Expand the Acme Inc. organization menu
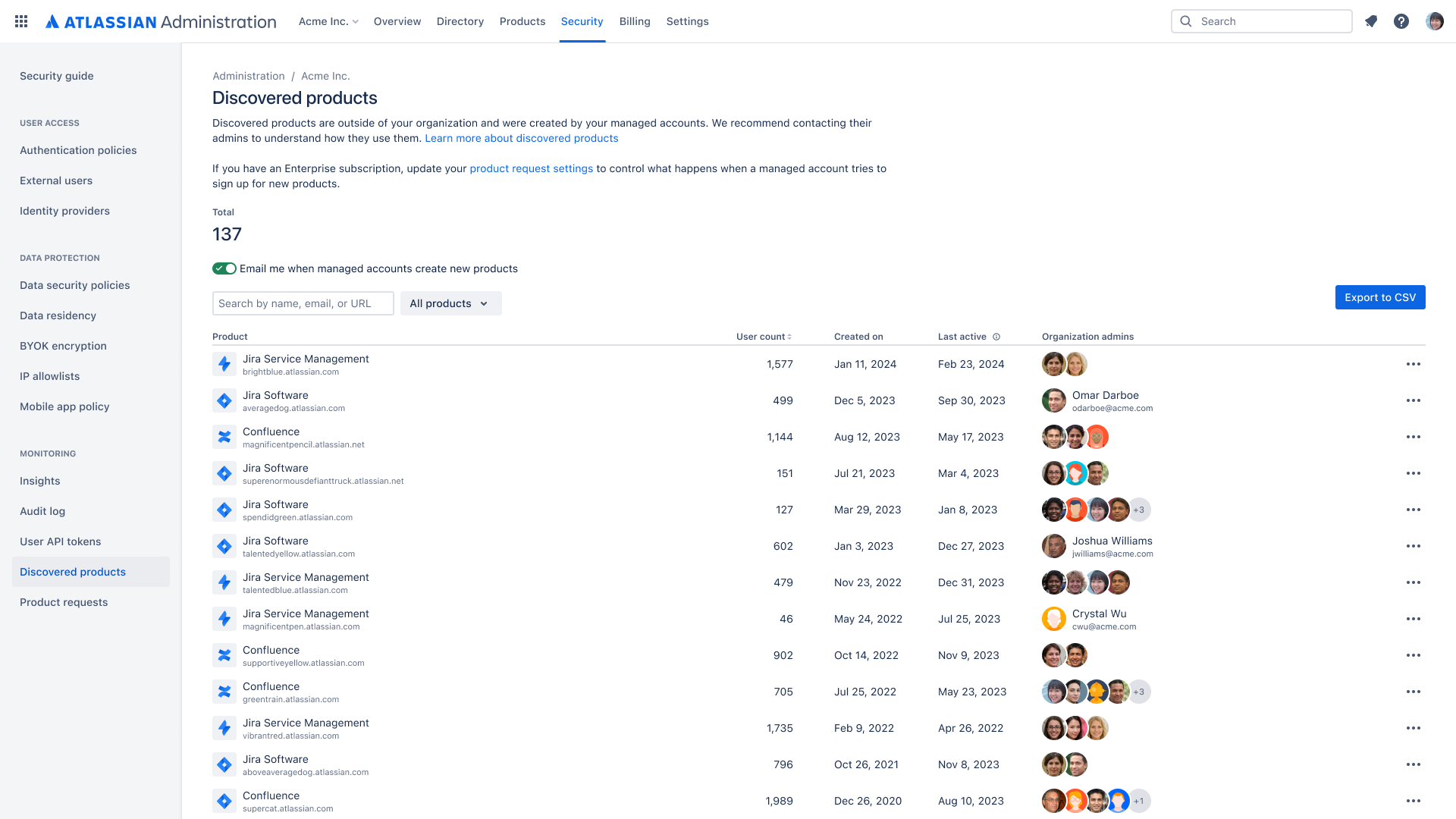This screenshot has width=1456, height=819. tap(329, 21)
